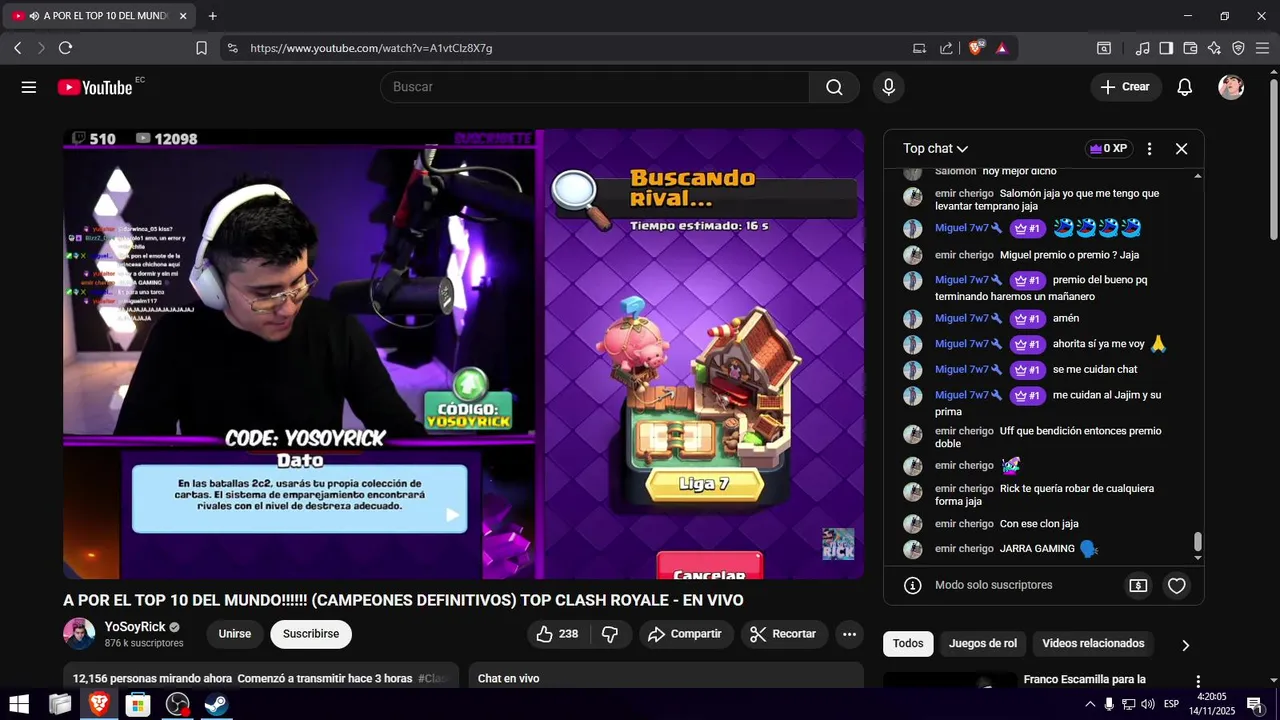Send a heart reaction in chat
Screen dimensions: 1280x720
pyautogui.click(x=1177, y=585)
